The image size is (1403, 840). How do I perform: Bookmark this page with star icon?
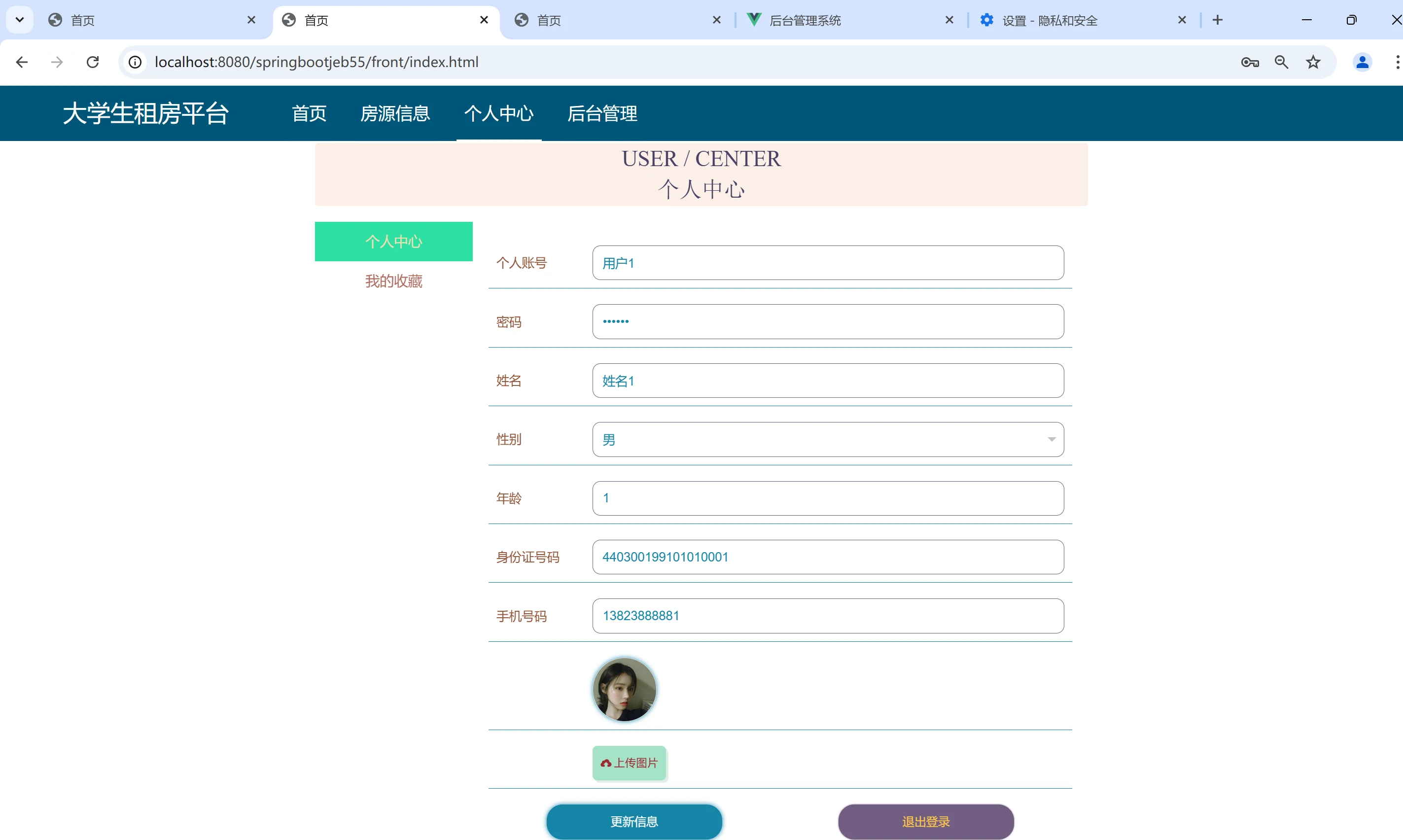pos(1313,62)
